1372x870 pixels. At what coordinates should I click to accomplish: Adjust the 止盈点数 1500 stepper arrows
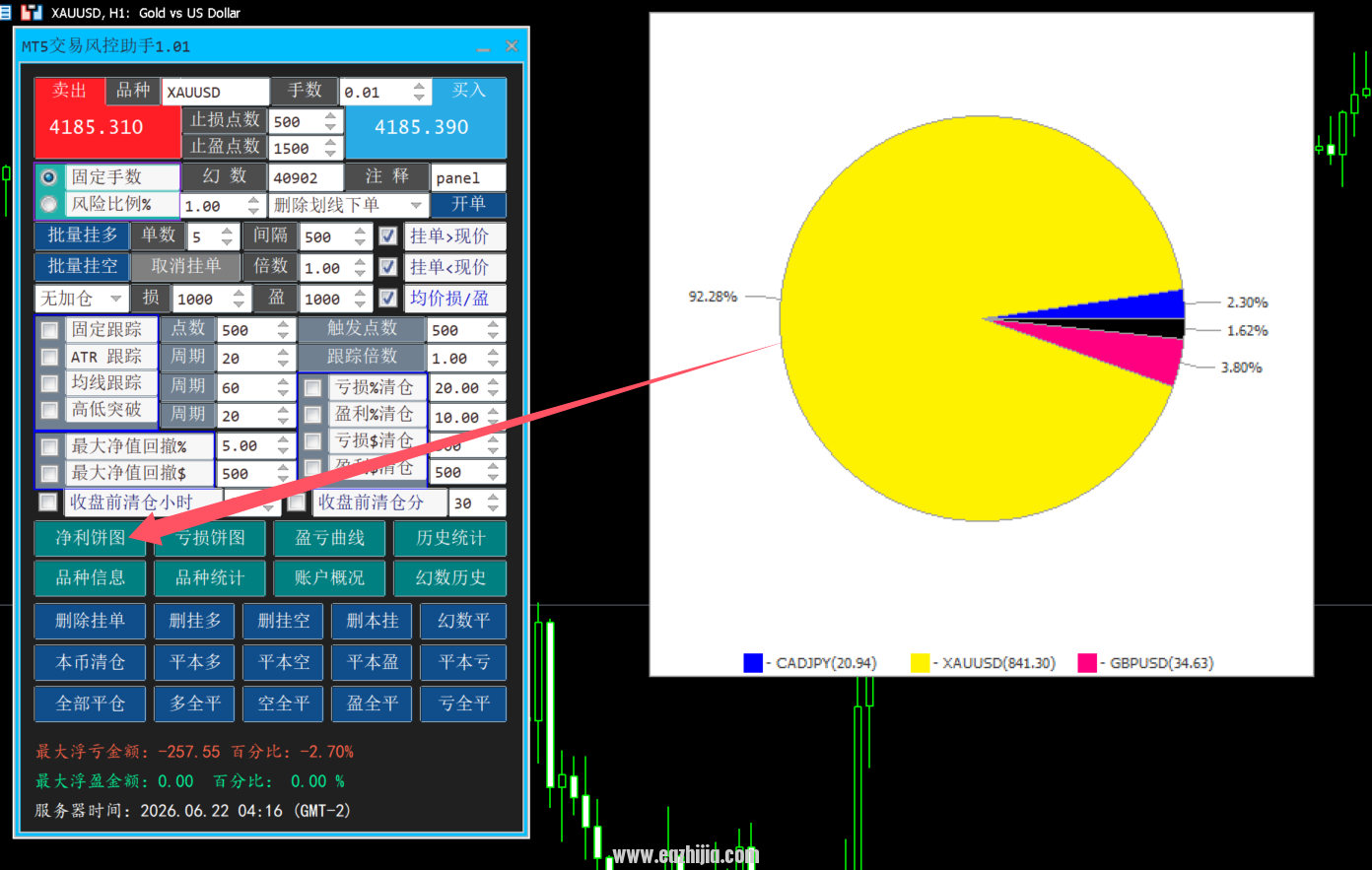[331, 148]
